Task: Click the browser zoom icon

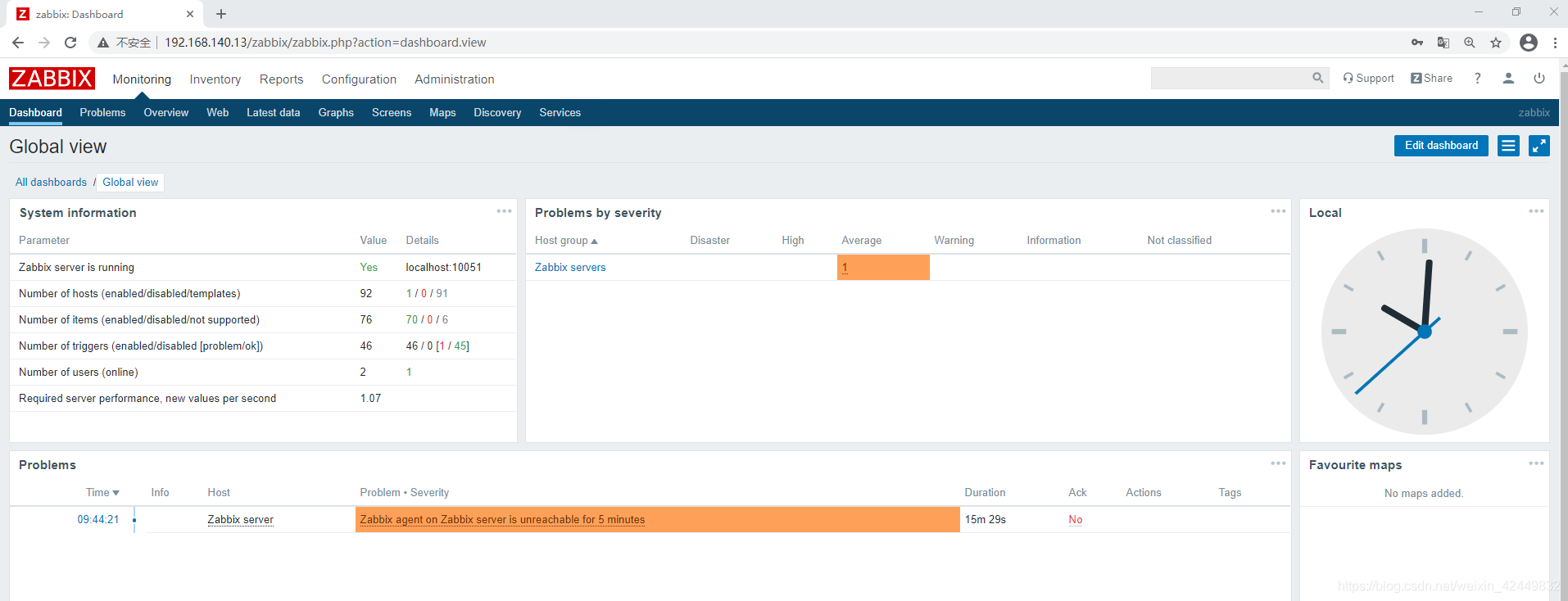Action: pos(1470,43)
